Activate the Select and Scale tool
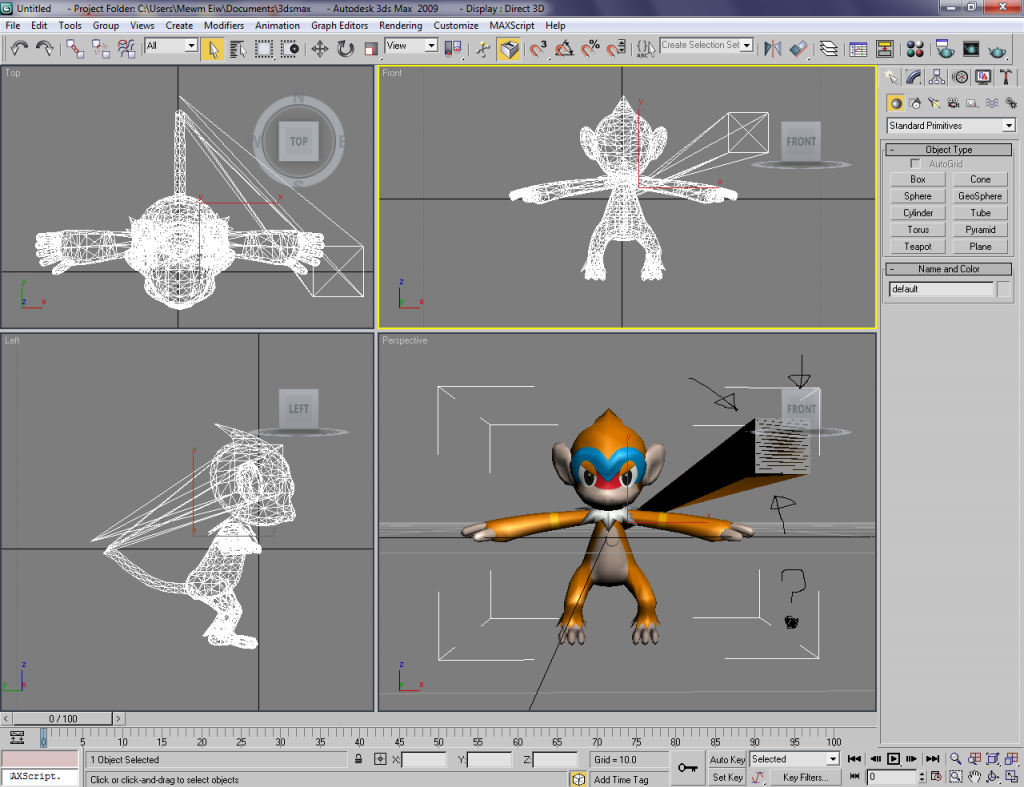This screenshot has height=787, width=1024. coord(371,49)
